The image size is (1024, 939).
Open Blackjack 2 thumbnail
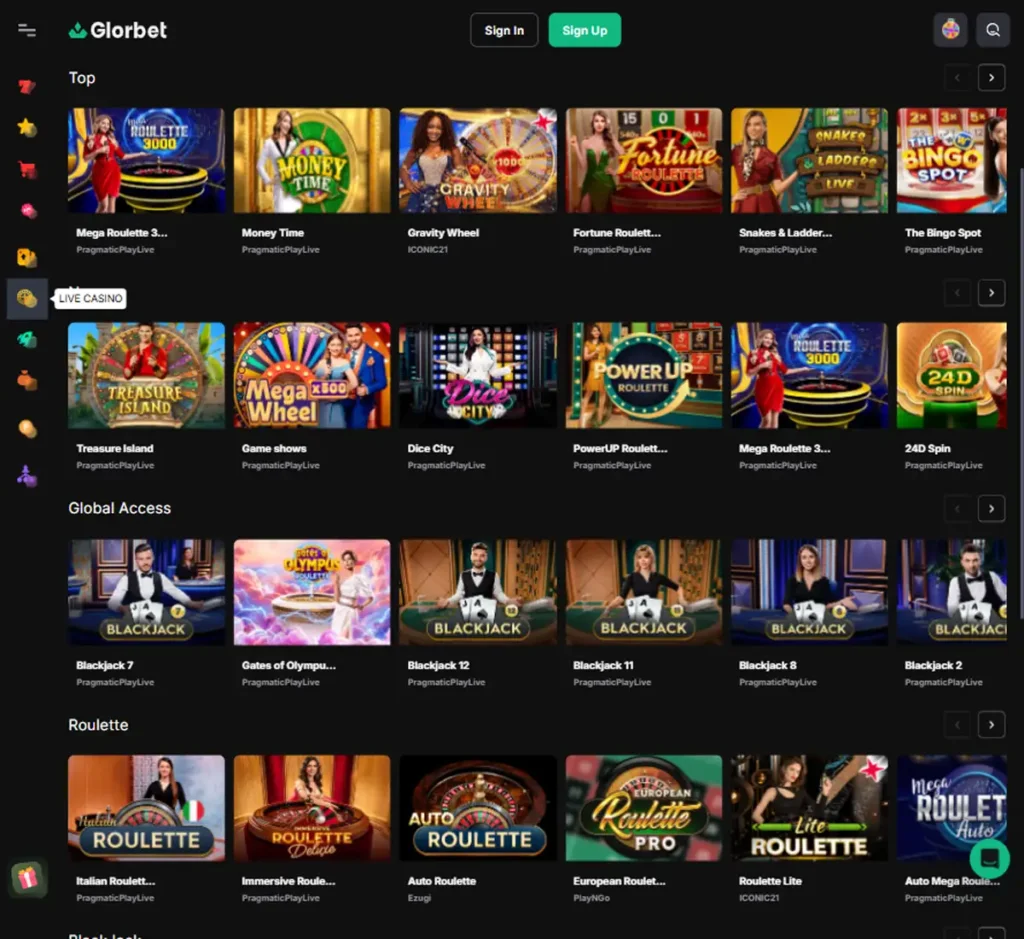tap(952, 592)
